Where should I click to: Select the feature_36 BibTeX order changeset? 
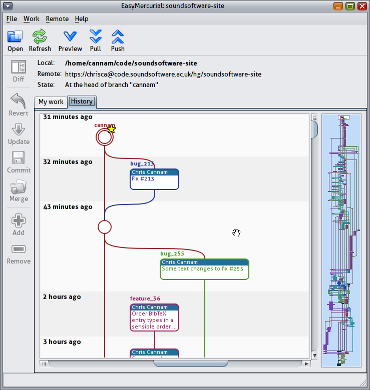pos(154,317)
